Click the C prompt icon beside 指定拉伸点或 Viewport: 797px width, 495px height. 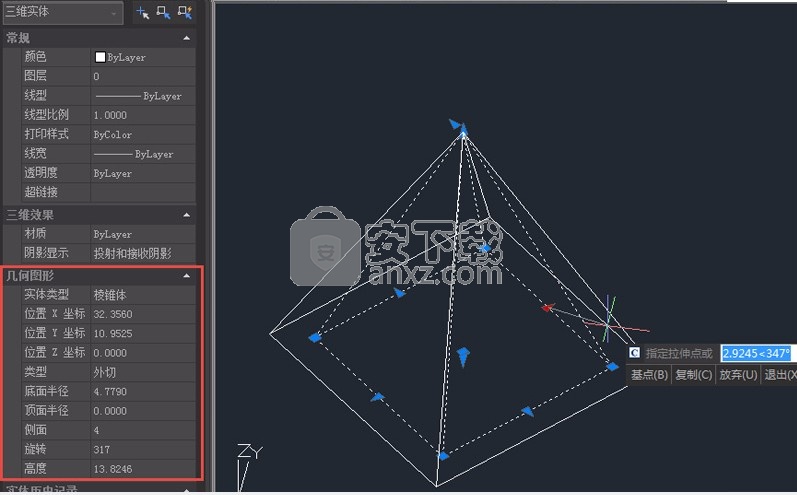coord(634,353)
